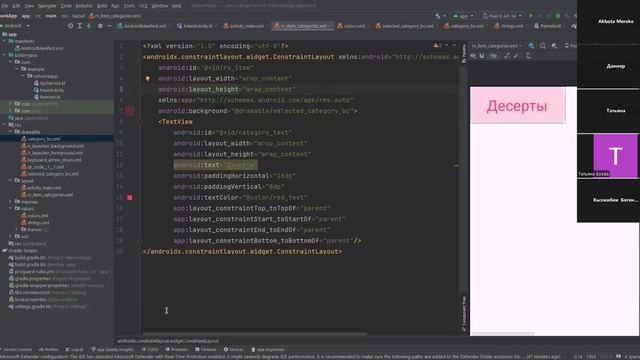
Task: Open the App Inspection tool window
Action: coord(268,350)
